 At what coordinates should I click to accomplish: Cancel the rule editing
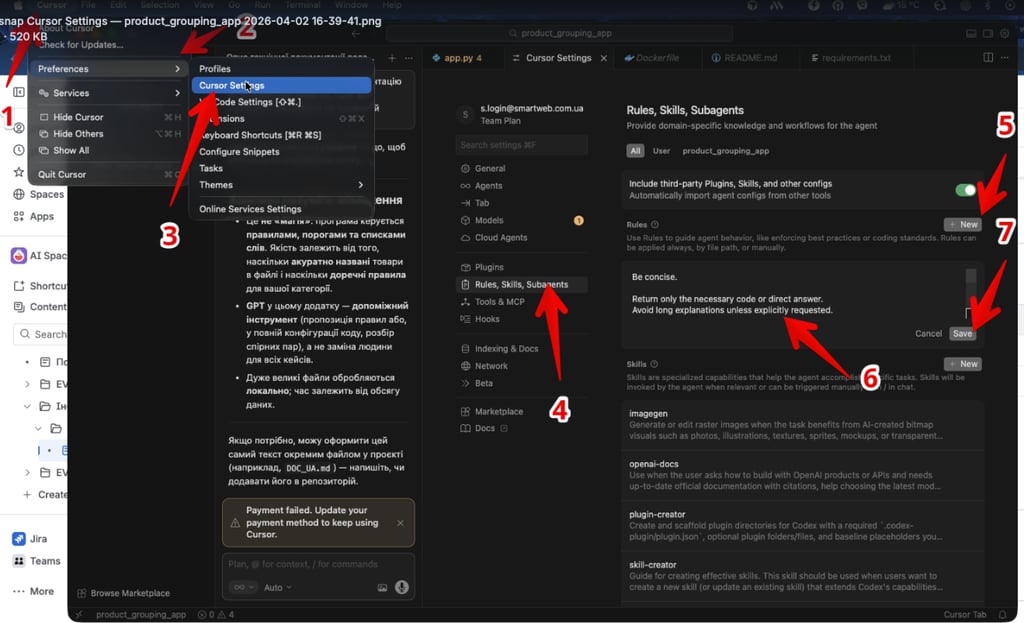tap(928, 334)
